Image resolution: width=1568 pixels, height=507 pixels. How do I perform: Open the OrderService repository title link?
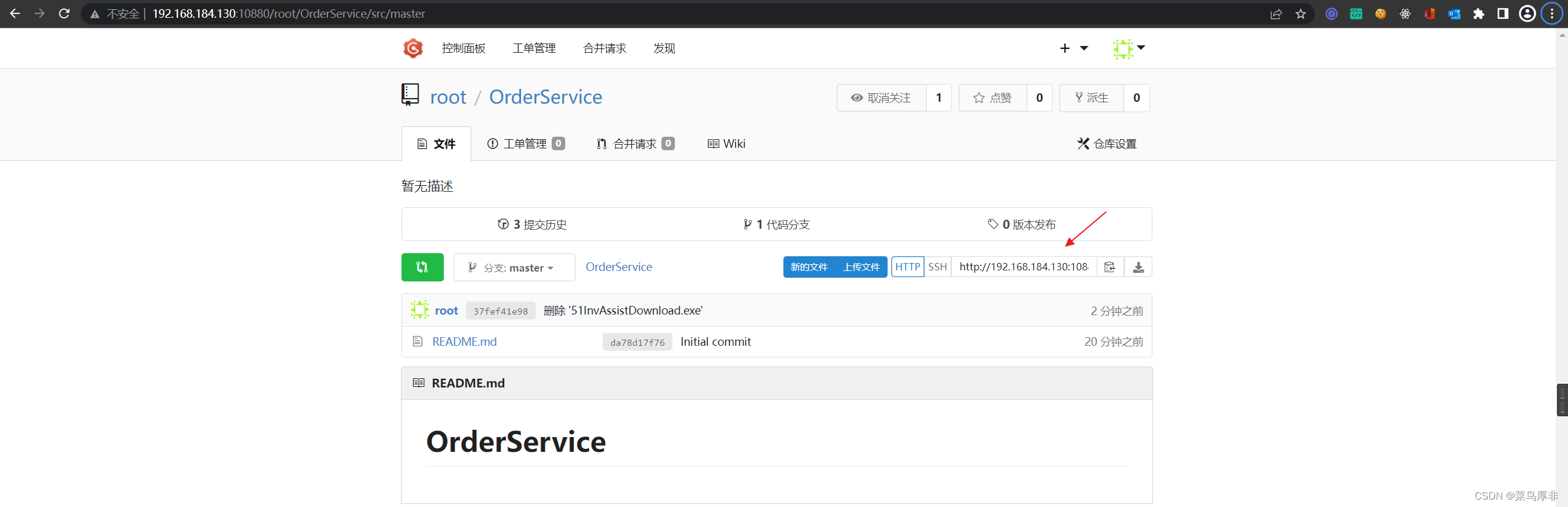click(x=546, y=97)
